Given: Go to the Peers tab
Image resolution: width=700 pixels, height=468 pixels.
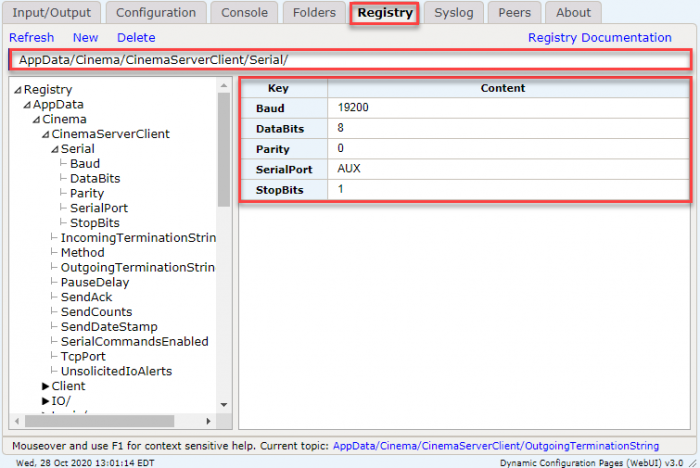Looking at the screenshot, I should pyautogui.click(x=514, y=13).
